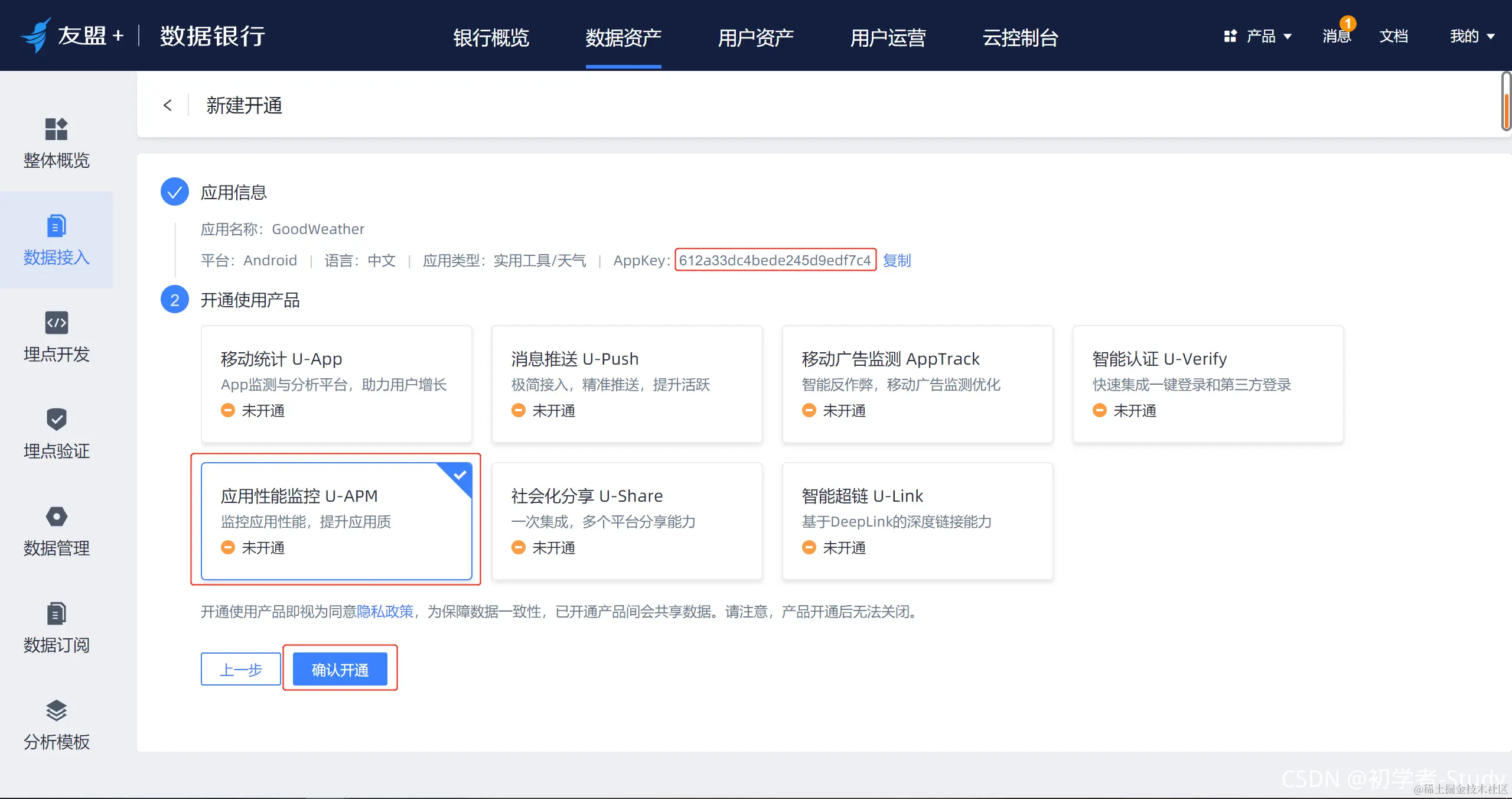
Task: Select the 数据接入 sidebar icon
Action: [x=56, y=240]
